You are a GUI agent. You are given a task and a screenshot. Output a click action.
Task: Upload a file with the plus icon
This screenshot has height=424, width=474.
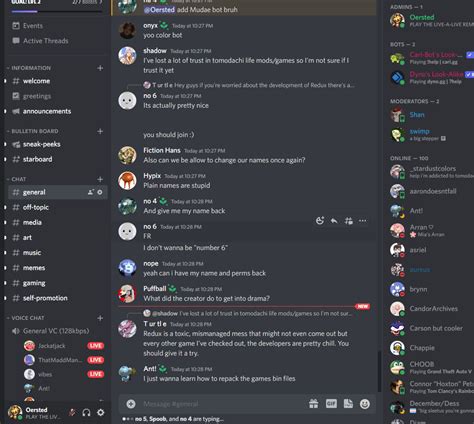(x=131, y=404)
